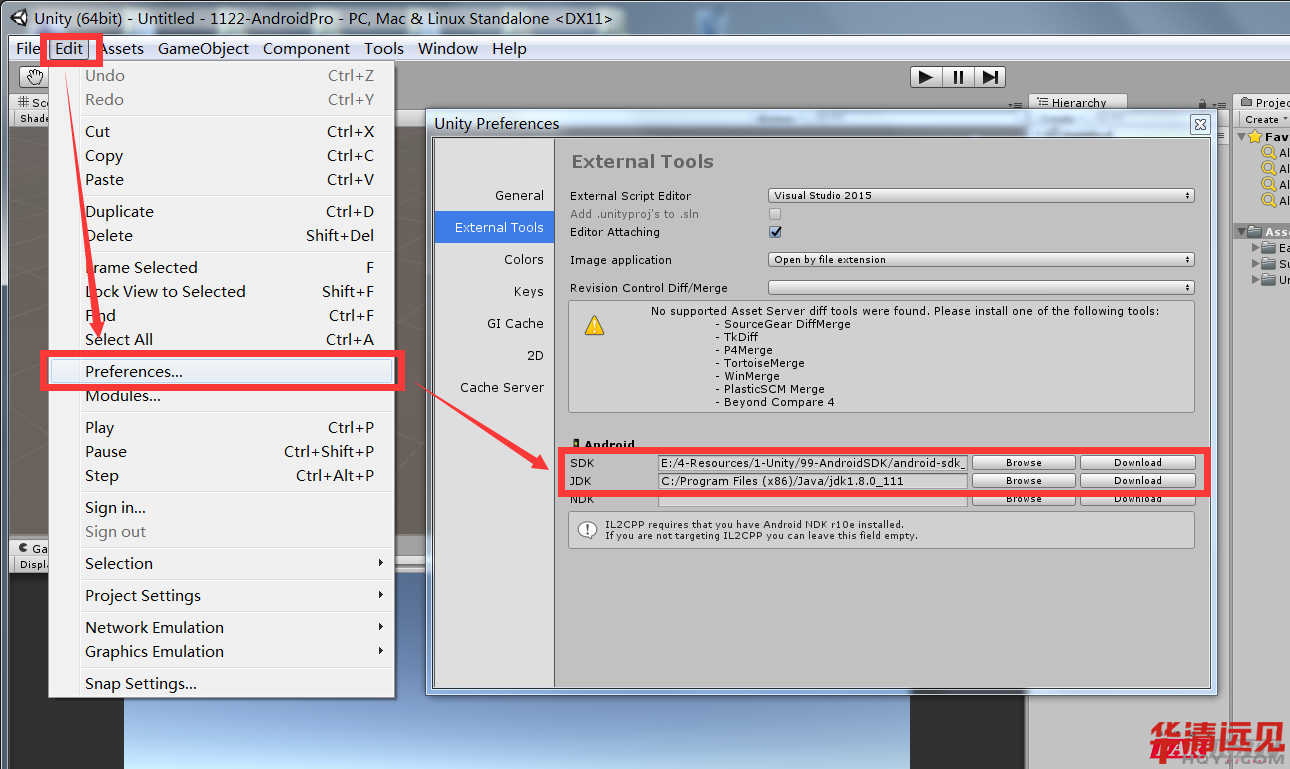The width and height of the screenshot is (1290, 769).
Task: Select the Hand tool icon
Action: click(x=35, y=77)
